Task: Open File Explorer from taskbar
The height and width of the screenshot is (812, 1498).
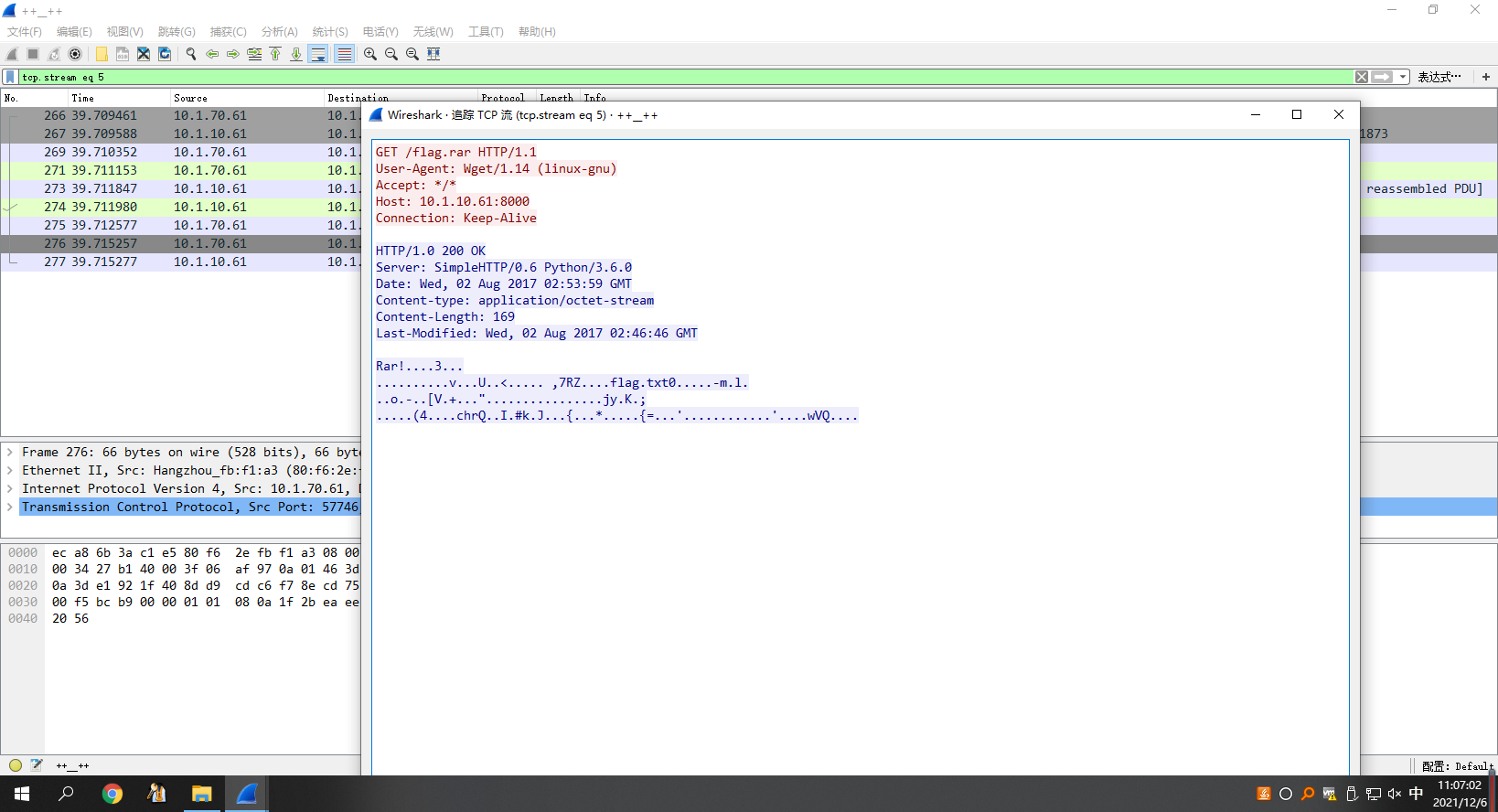Action: point(201,794)
